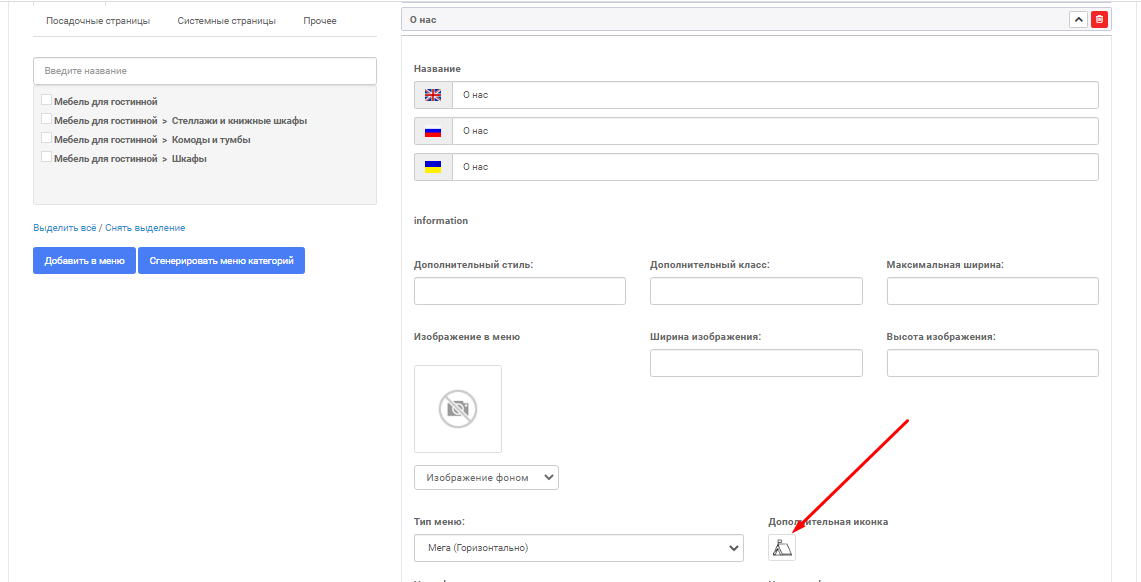Select menu image placeholder thumbnail
The image size is (1141, 582).
pyautogui.click(x=458, y=409)
